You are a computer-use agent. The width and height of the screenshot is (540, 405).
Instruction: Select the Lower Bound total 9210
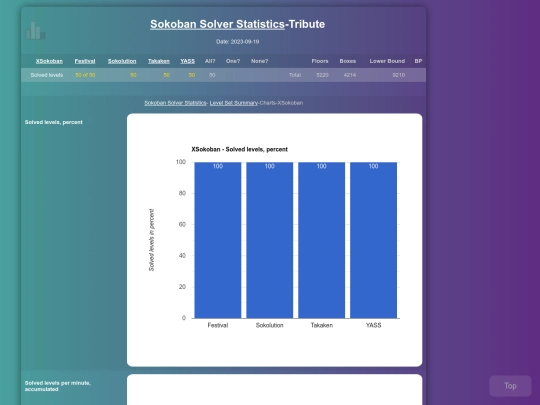click(x=398, y=75)
